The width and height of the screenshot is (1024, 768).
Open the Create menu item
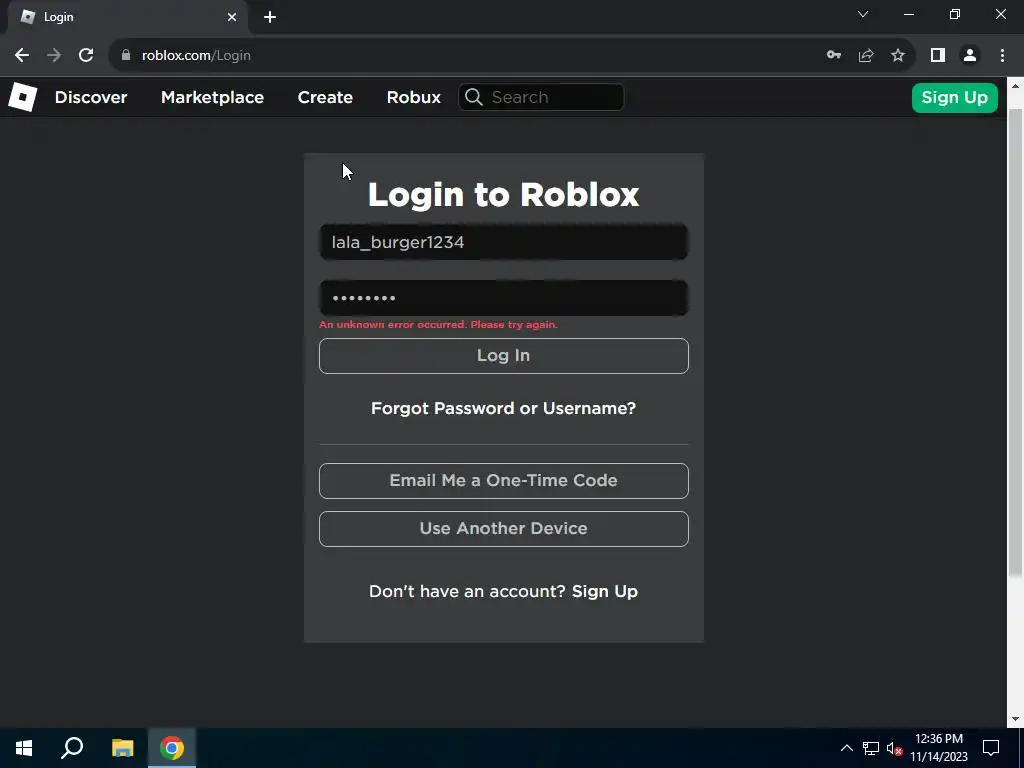pyautogui.click(x=325, y=97)
